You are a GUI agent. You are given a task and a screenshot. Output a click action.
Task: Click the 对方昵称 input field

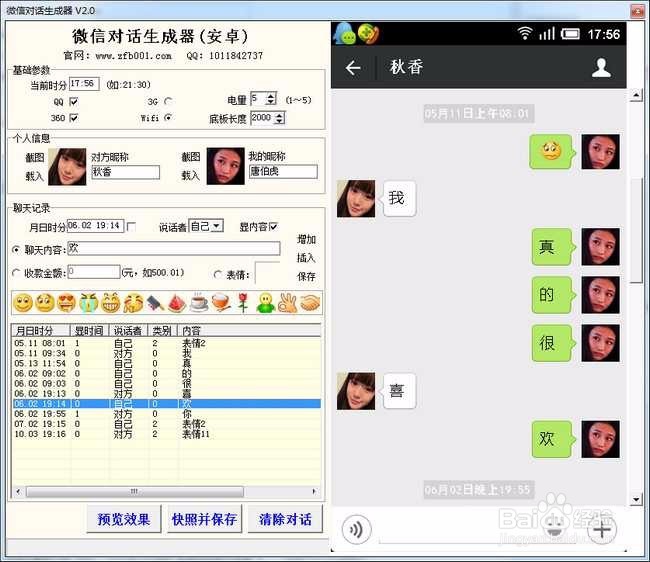pyautogui.click(x=125, y=172)
